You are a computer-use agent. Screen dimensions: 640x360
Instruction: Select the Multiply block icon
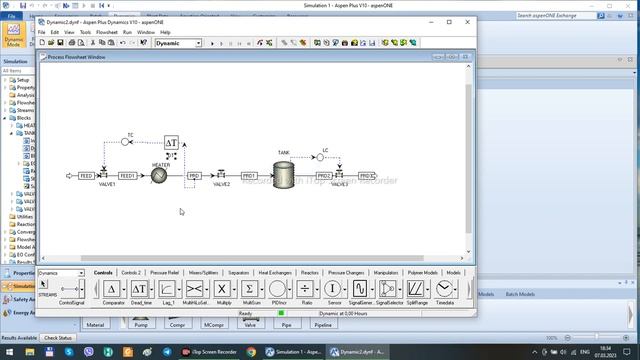pos(222,289)
